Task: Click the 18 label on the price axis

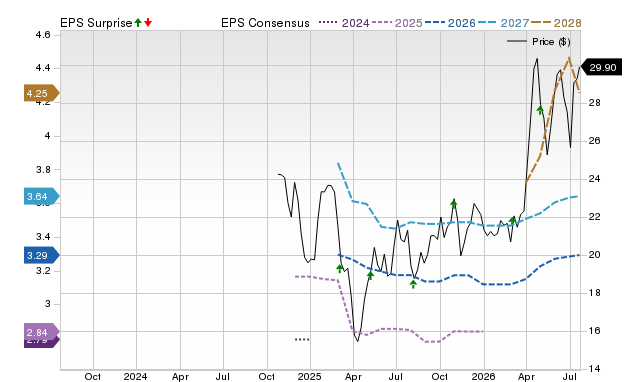Action: [594, 293]
